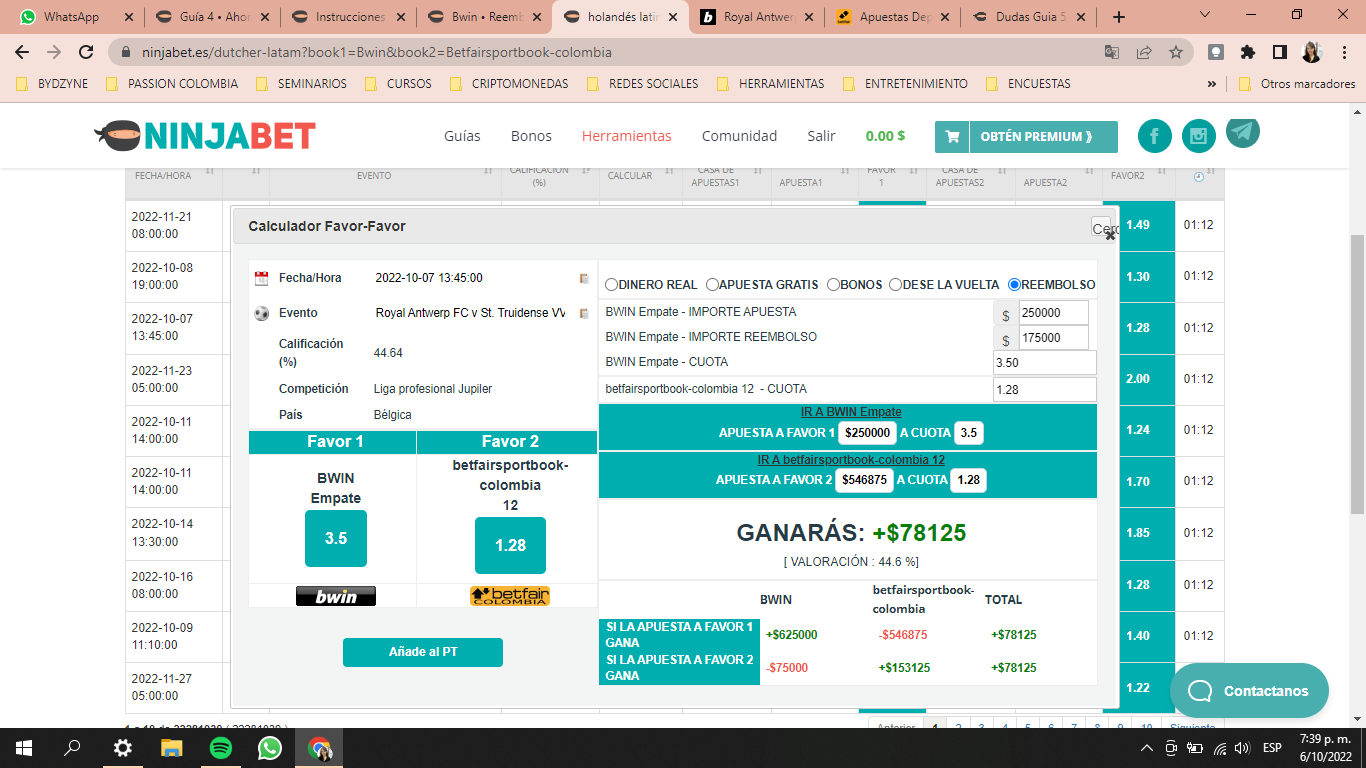Viewport: 1366px width, 768px height.
Task: Show hidden system tray icons
Action: [1146, 748]
